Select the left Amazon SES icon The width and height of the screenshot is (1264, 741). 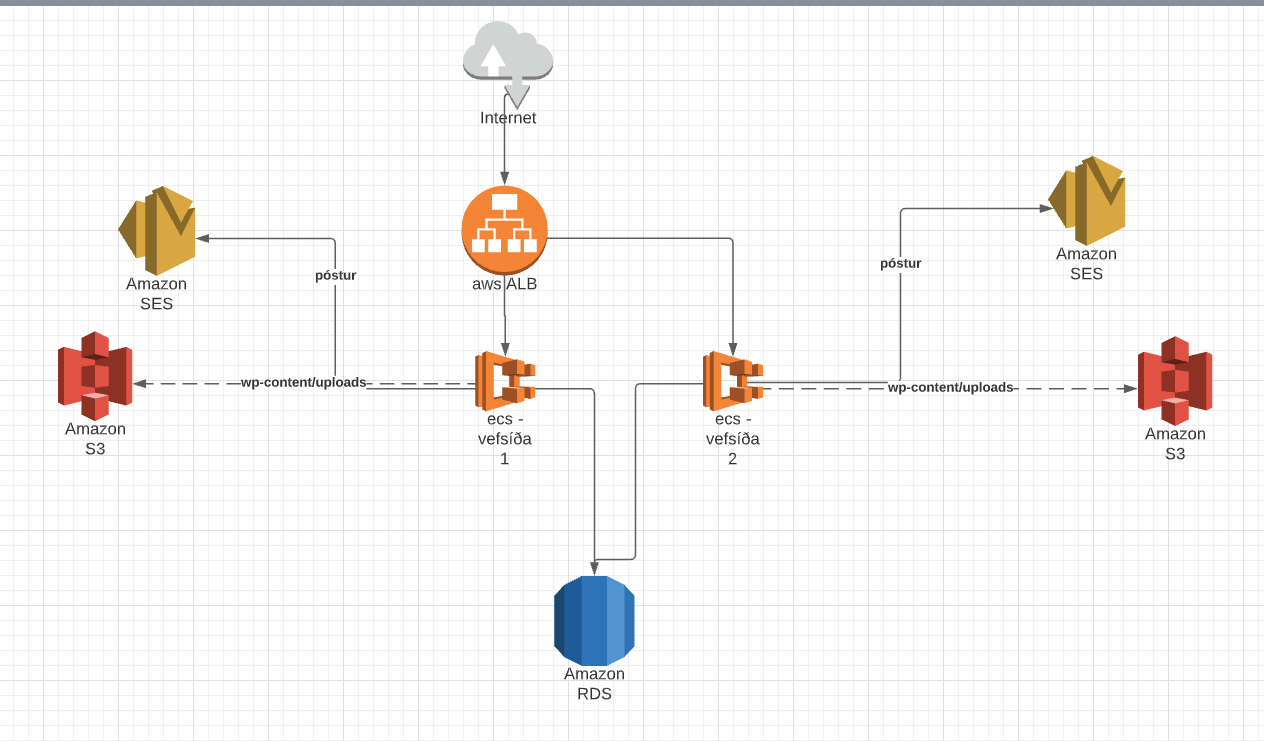[156, 231]
